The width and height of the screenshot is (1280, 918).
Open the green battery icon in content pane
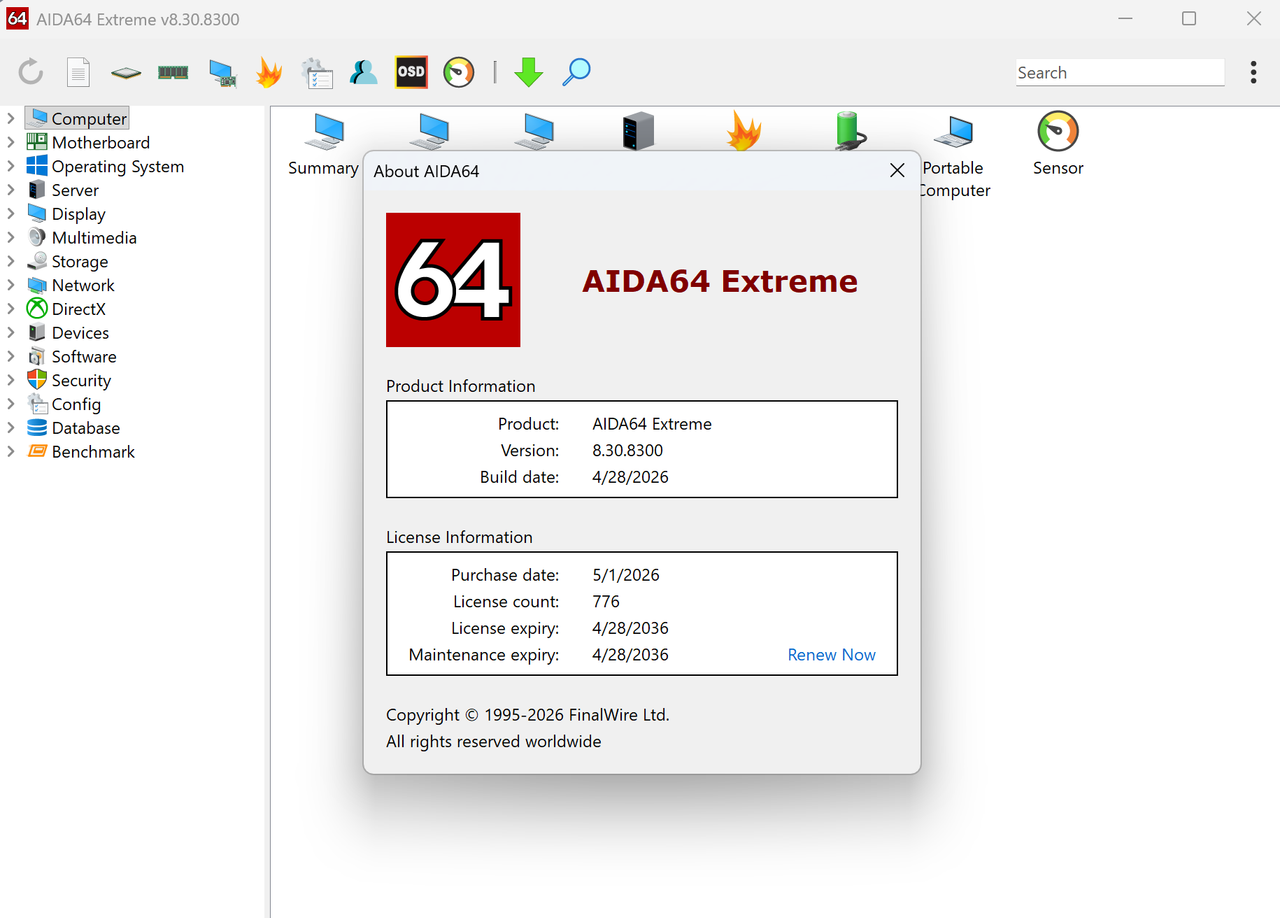[849, 131]
